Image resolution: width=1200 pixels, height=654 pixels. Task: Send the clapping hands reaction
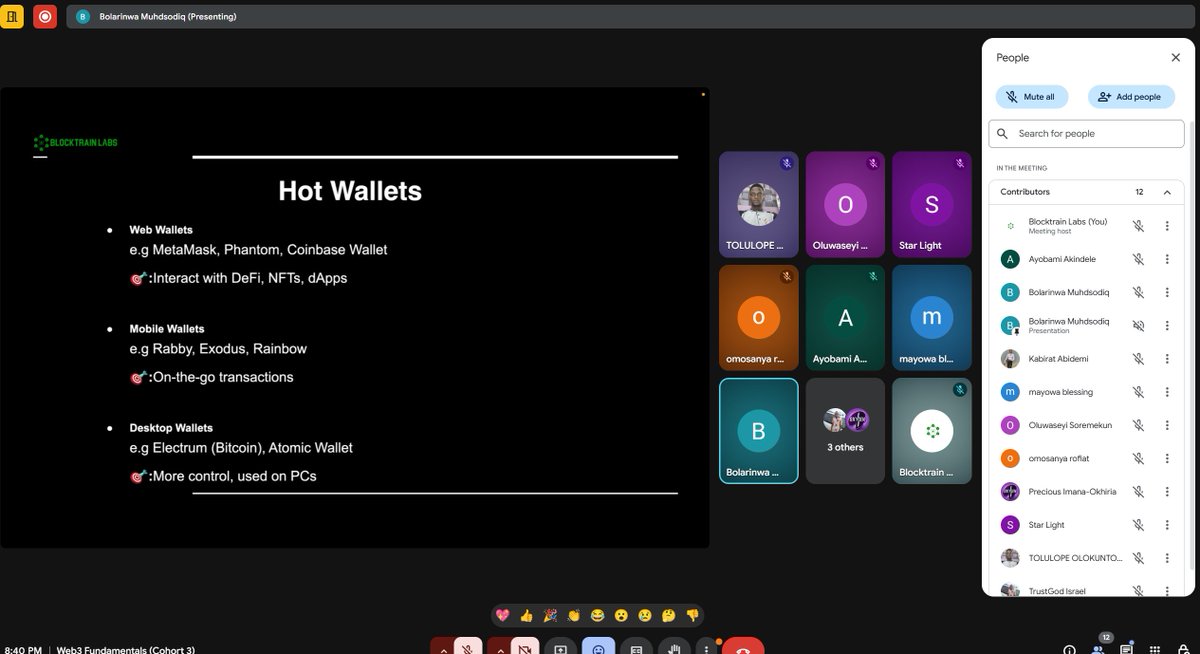coord(574,615)
